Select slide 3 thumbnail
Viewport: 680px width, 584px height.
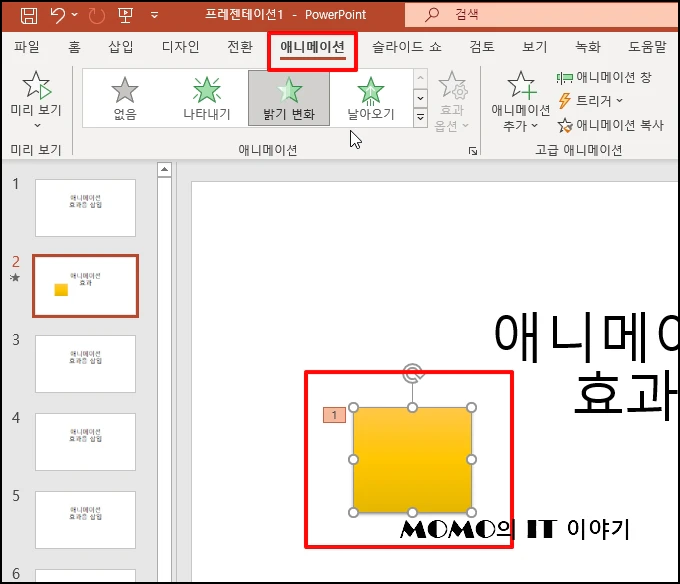[x=85, y=364]
